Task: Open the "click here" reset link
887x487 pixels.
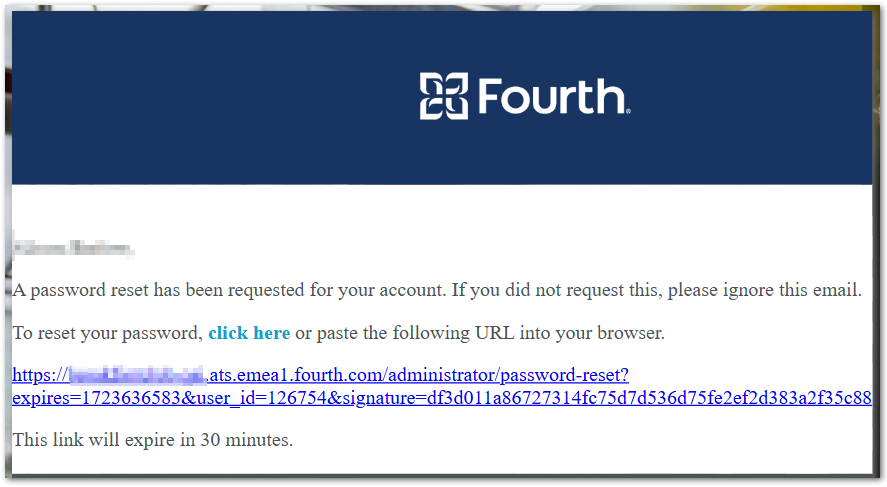Action: pyautogui.click(x=249, y=333)
